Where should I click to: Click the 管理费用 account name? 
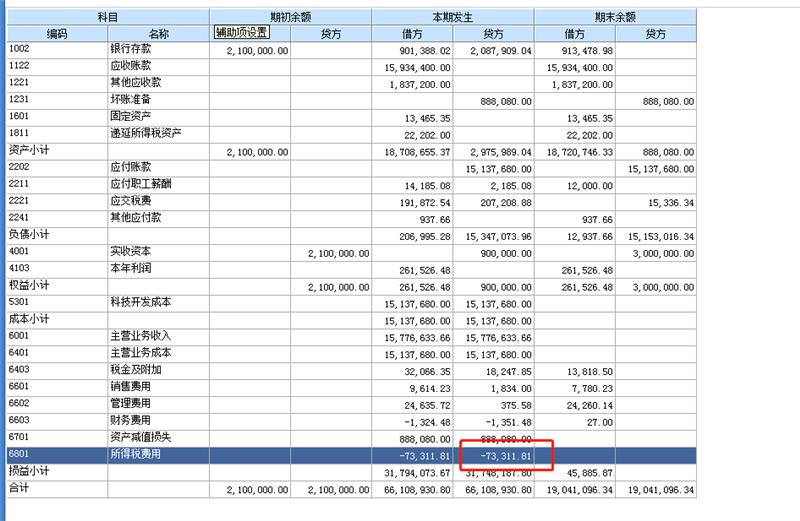pyautogui.click(x=130, y=404)
